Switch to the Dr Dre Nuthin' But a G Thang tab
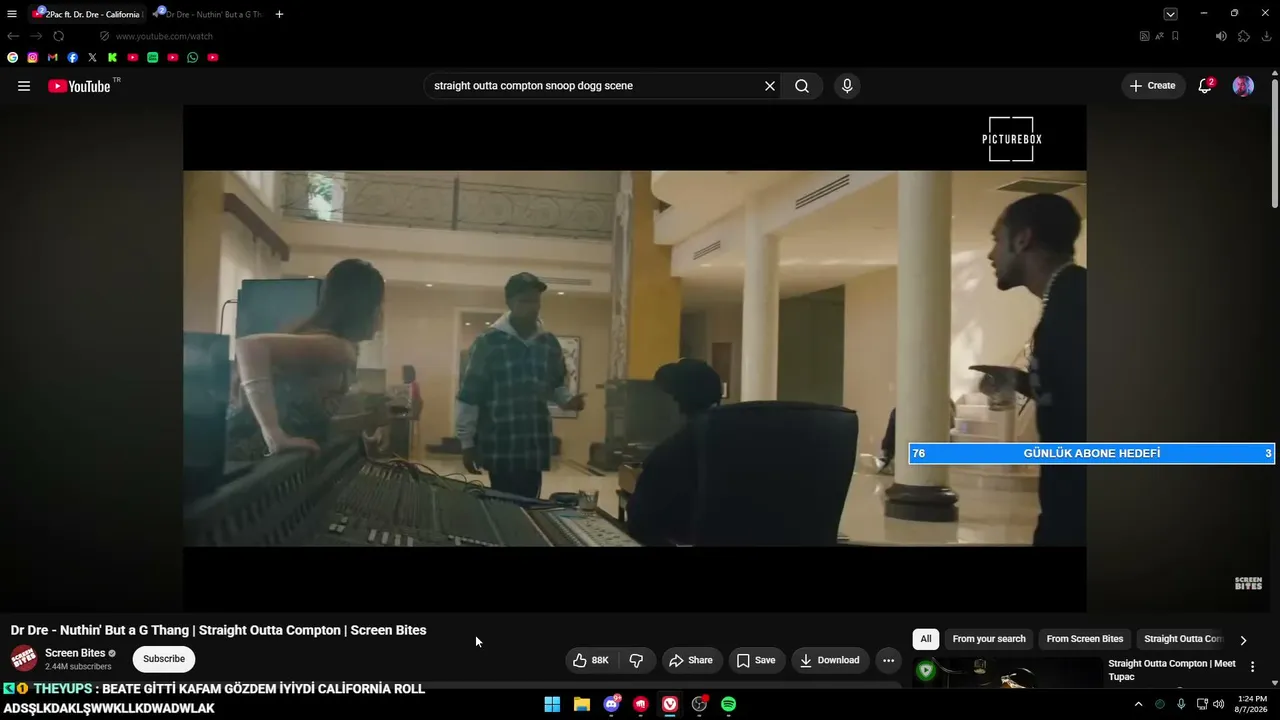Image resolution: width=1280 pixels, height=720 pixels. (x=209, y=14)
